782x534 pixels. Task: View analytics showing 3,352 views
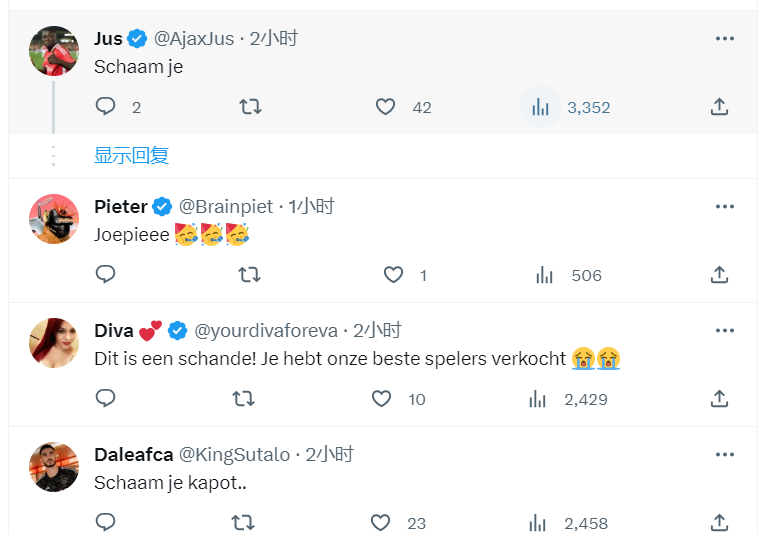point(541,107)
